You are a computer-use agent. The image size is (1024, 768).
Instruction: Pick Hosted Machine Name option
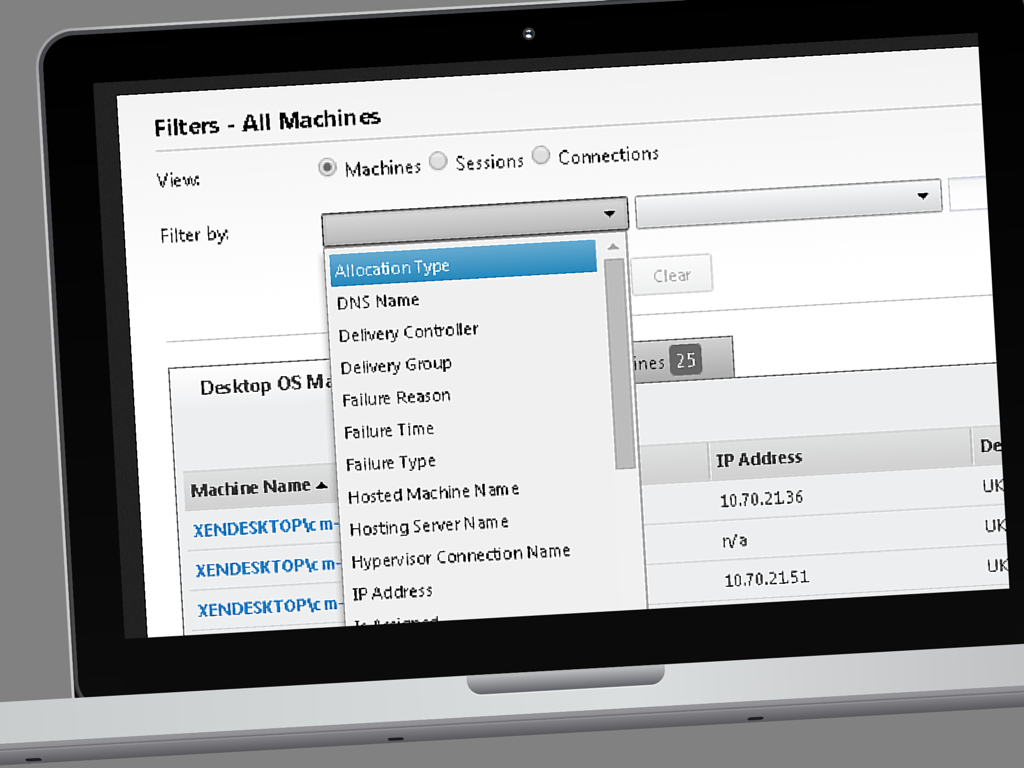[x=433, y=492]
